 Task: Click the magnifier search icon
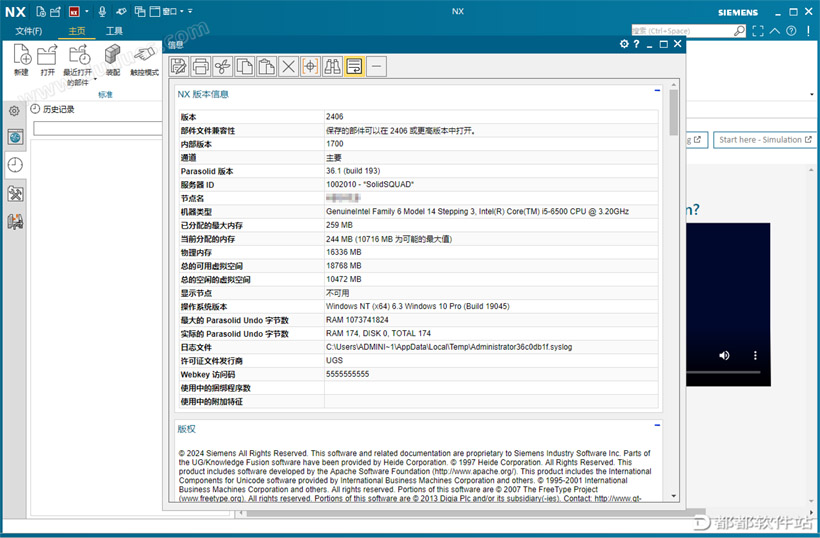739,31
